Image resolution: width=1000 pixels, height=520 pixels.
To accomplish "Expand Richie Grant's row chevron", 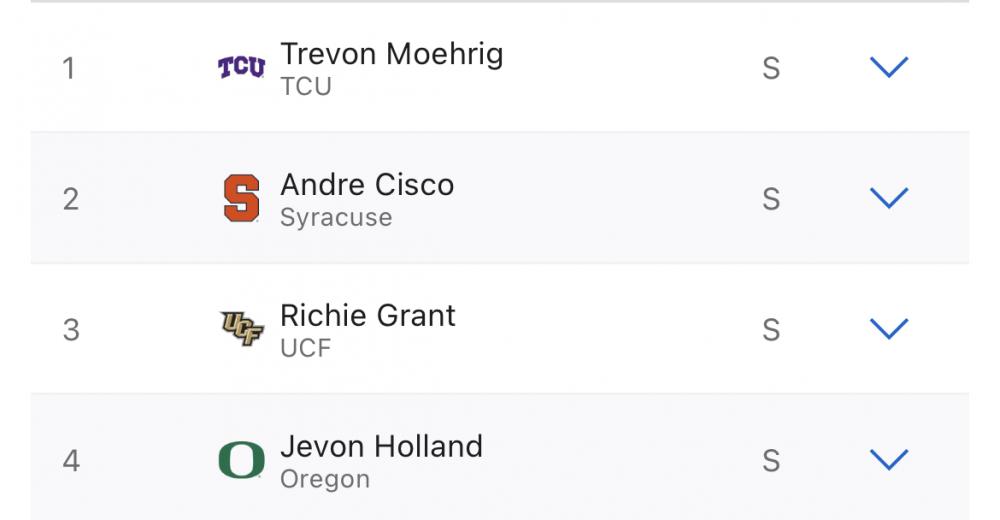I will pos(888,329).
